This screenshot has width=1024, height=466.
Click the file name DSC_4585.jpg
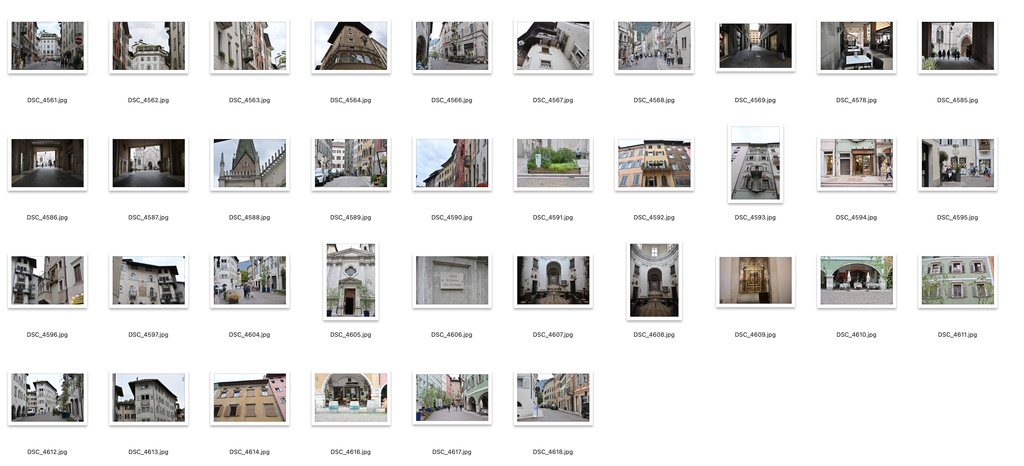(958, 101)
